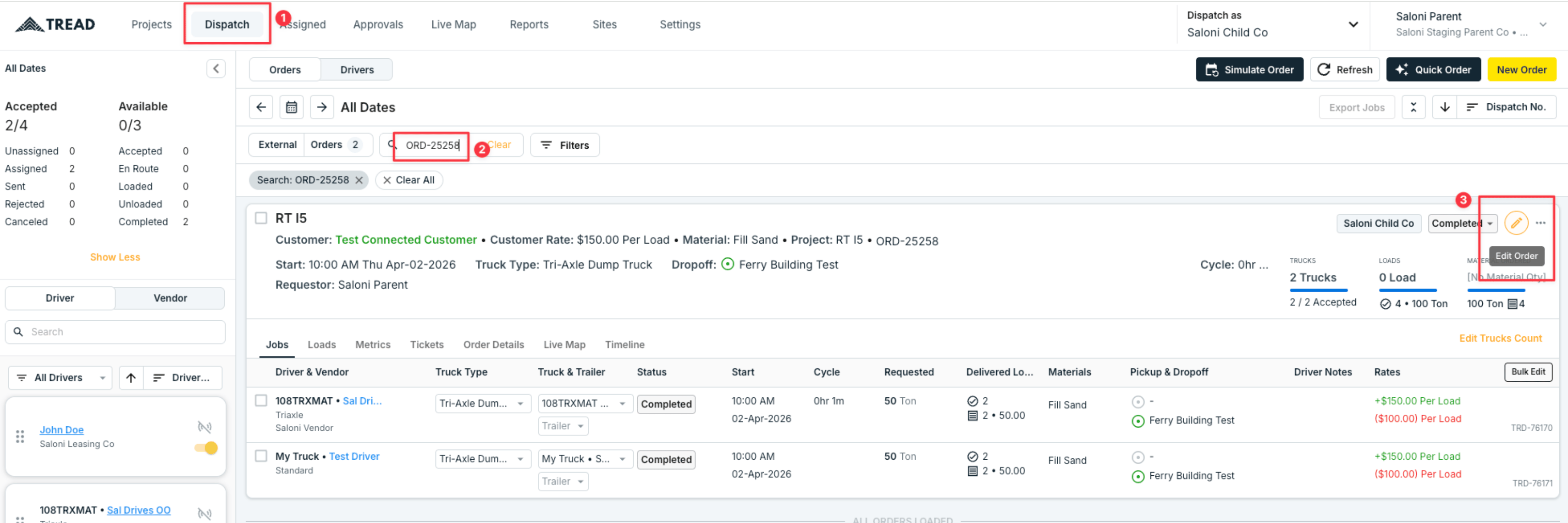Collapse the left sidebar panel chevron
Viewport: 1568px width, 523px height.
tap(216, 69)
